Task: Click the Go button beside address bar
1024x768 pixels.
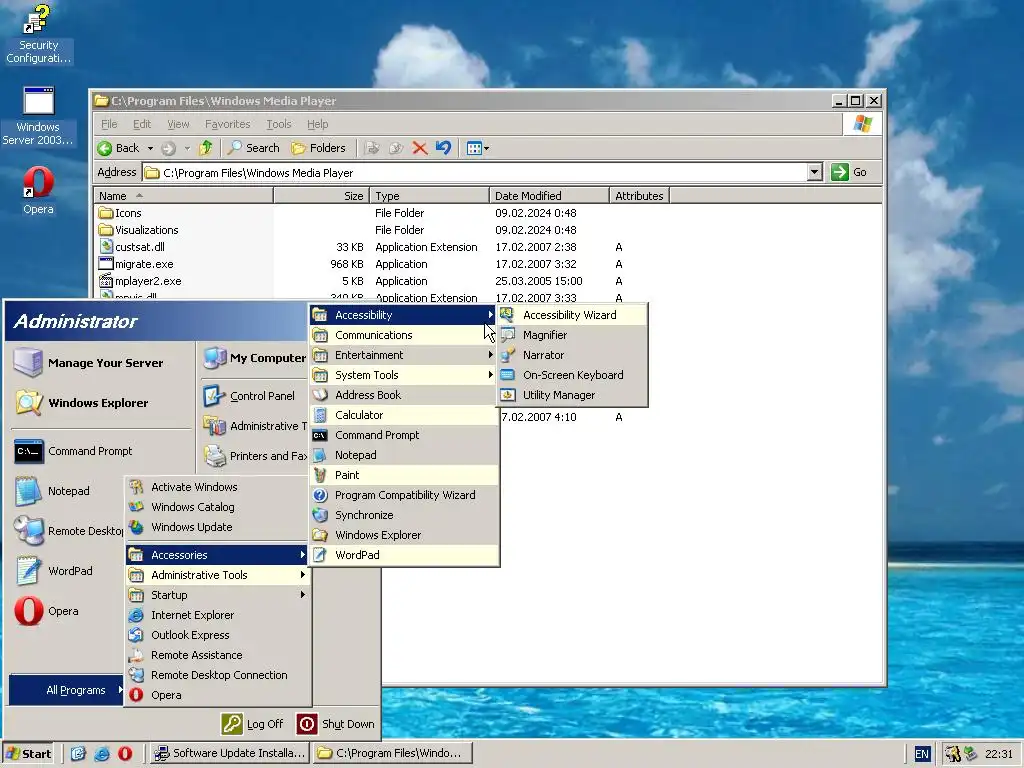Action: click(850, 172)
